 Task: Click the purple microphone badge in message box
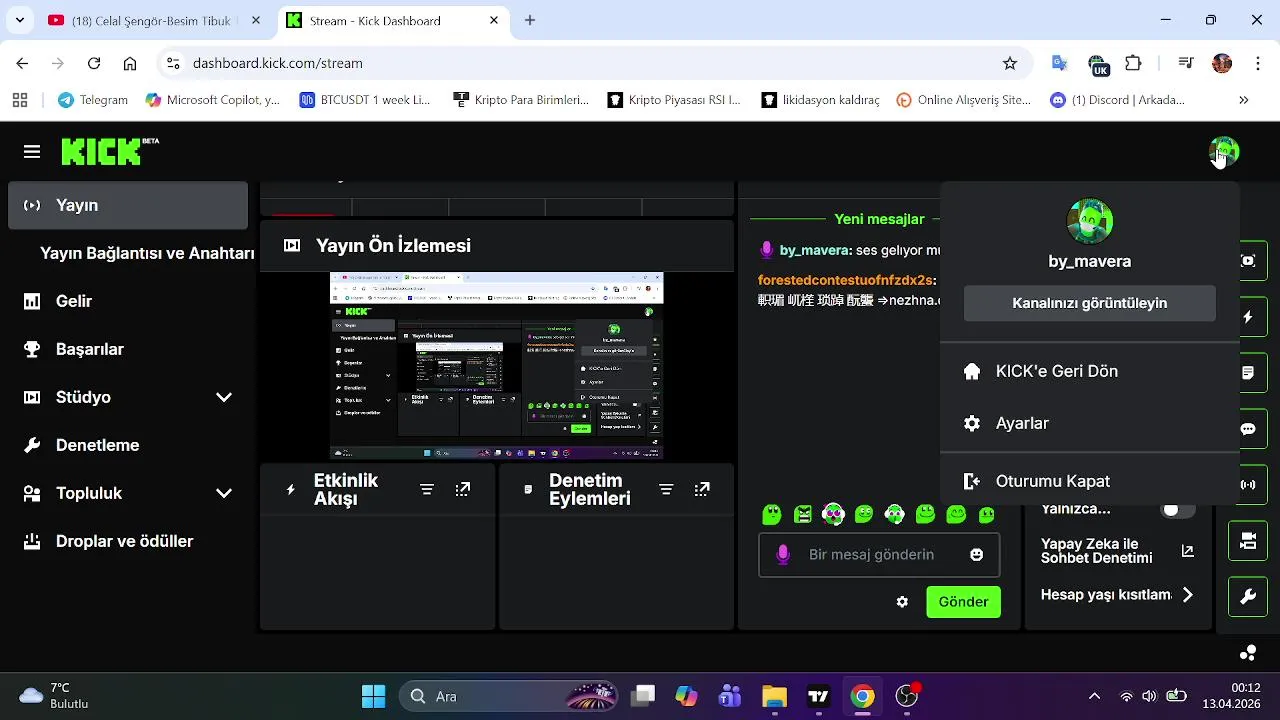pos(784,554)
